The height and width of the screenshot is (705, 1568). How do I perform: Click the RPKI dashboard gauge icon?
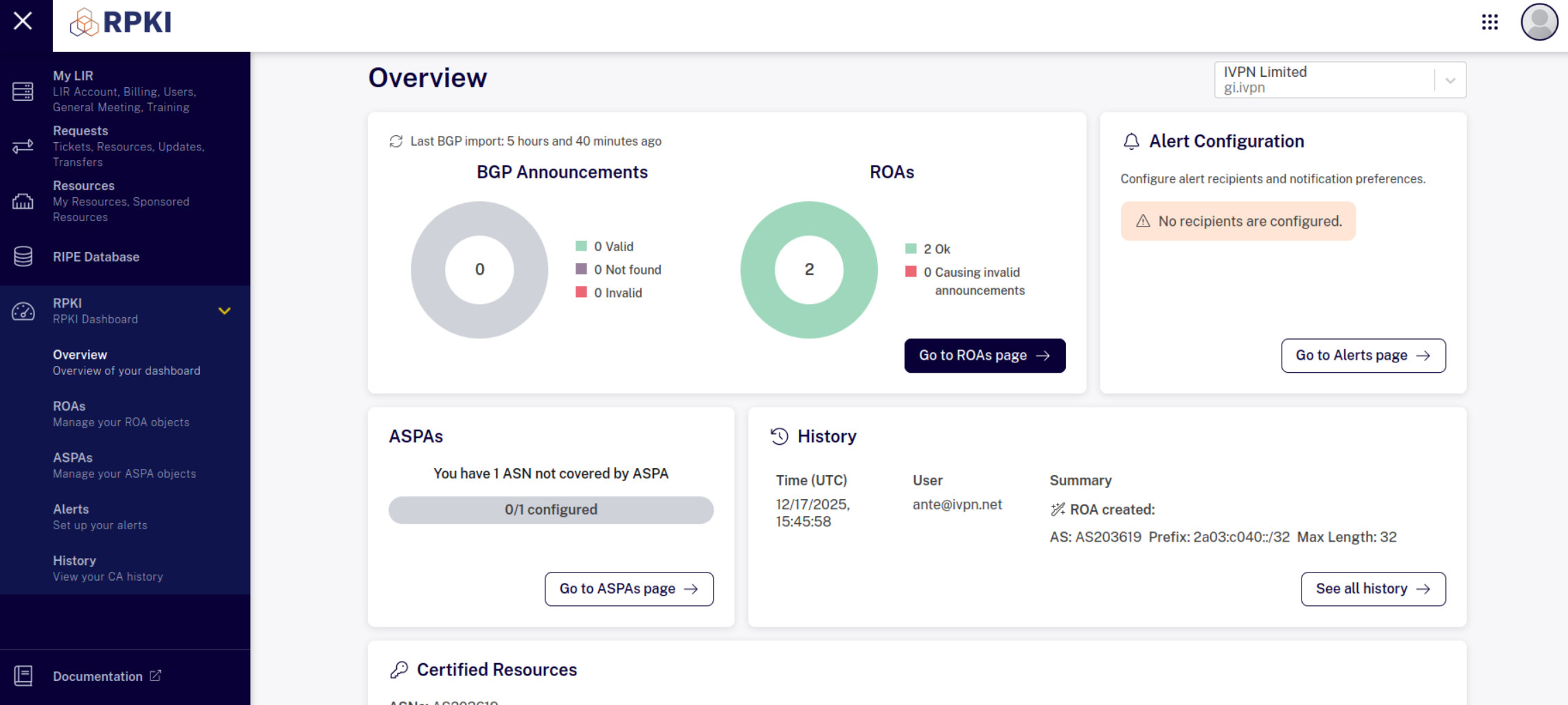point(23,311)
